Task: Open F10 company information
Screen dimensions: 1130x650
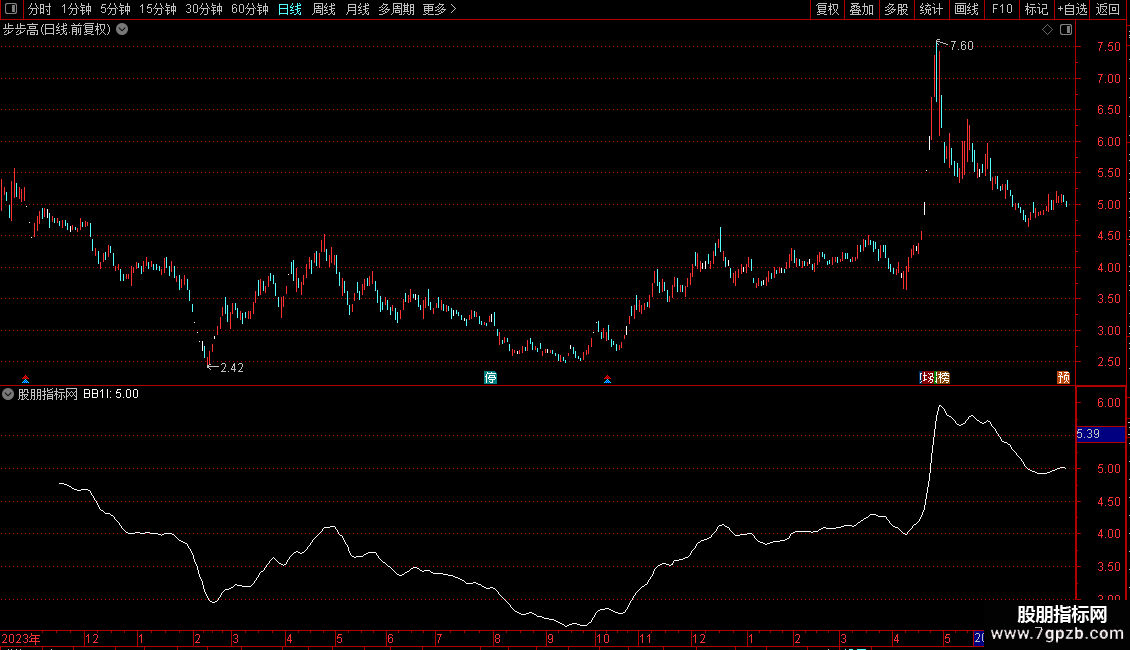Action: pos(1002,9)
